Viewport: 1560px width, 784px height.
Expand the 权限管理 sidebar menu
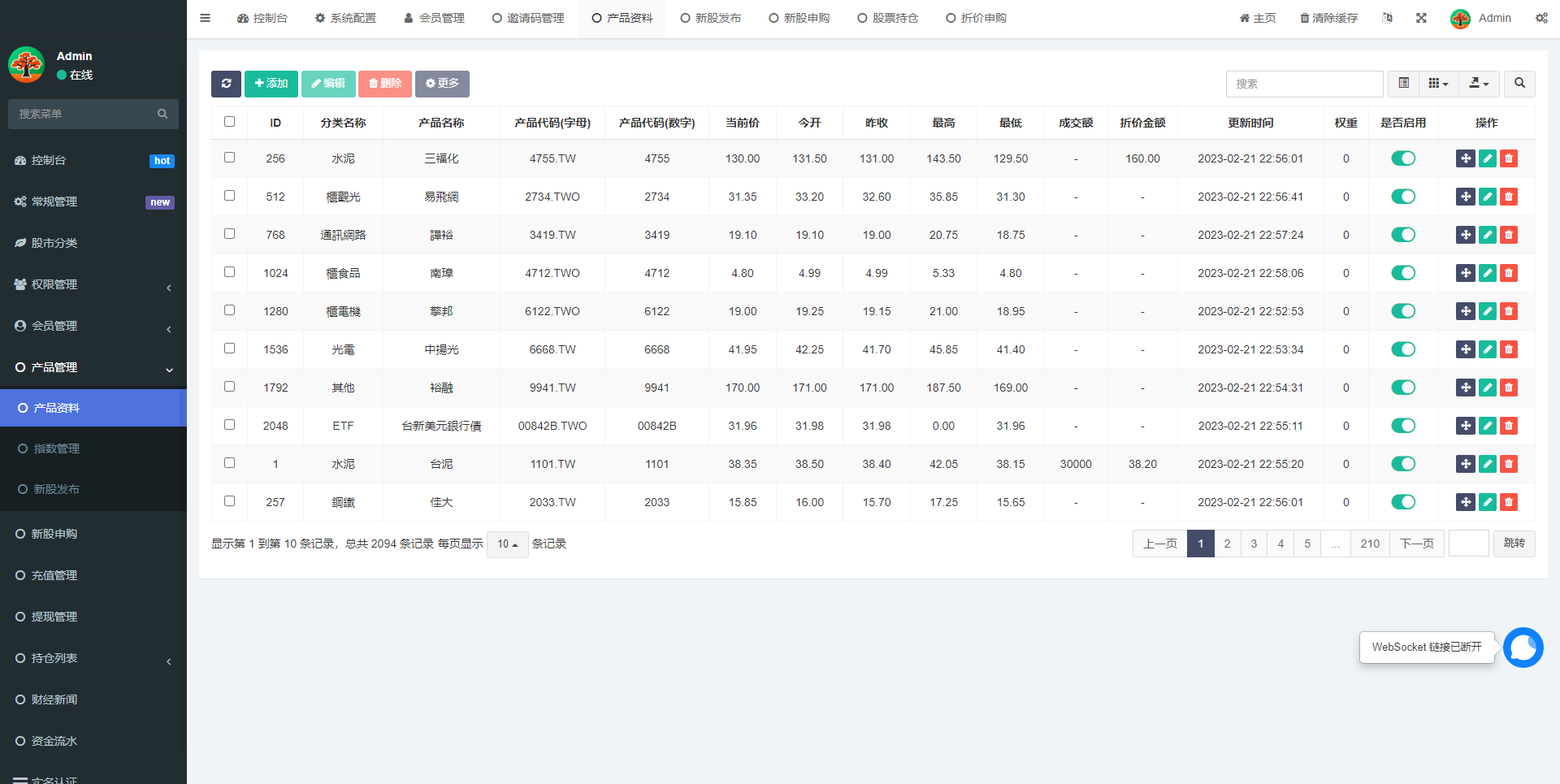point(93,284)
